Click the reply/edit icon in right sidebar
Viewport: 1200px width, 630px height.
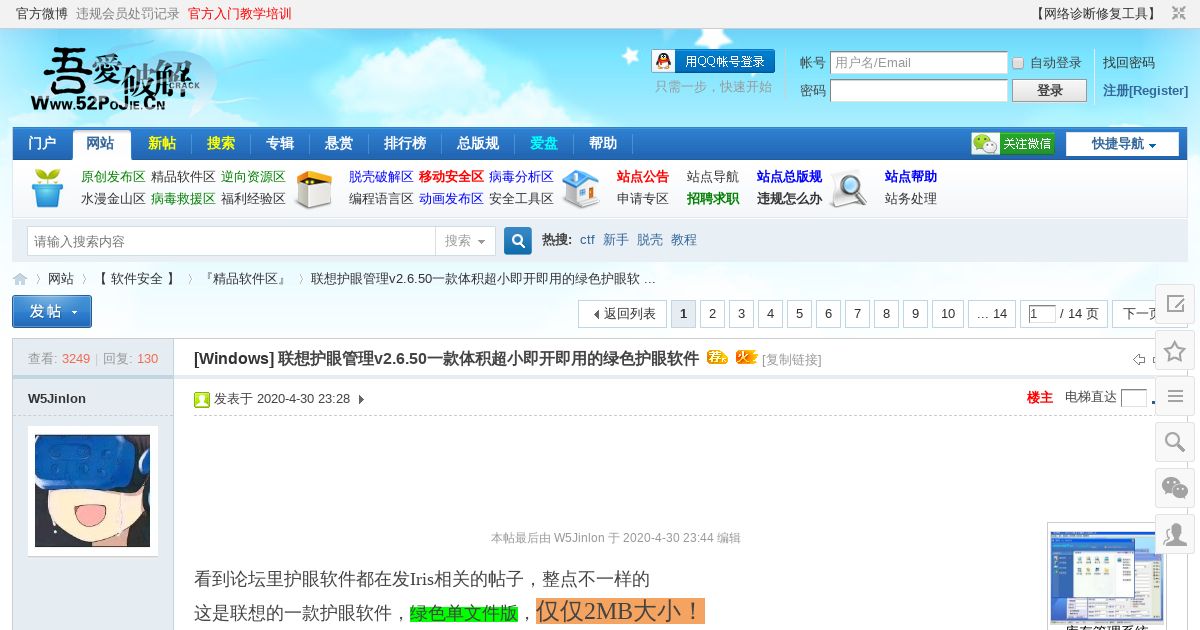click(x=1175, y=304)
